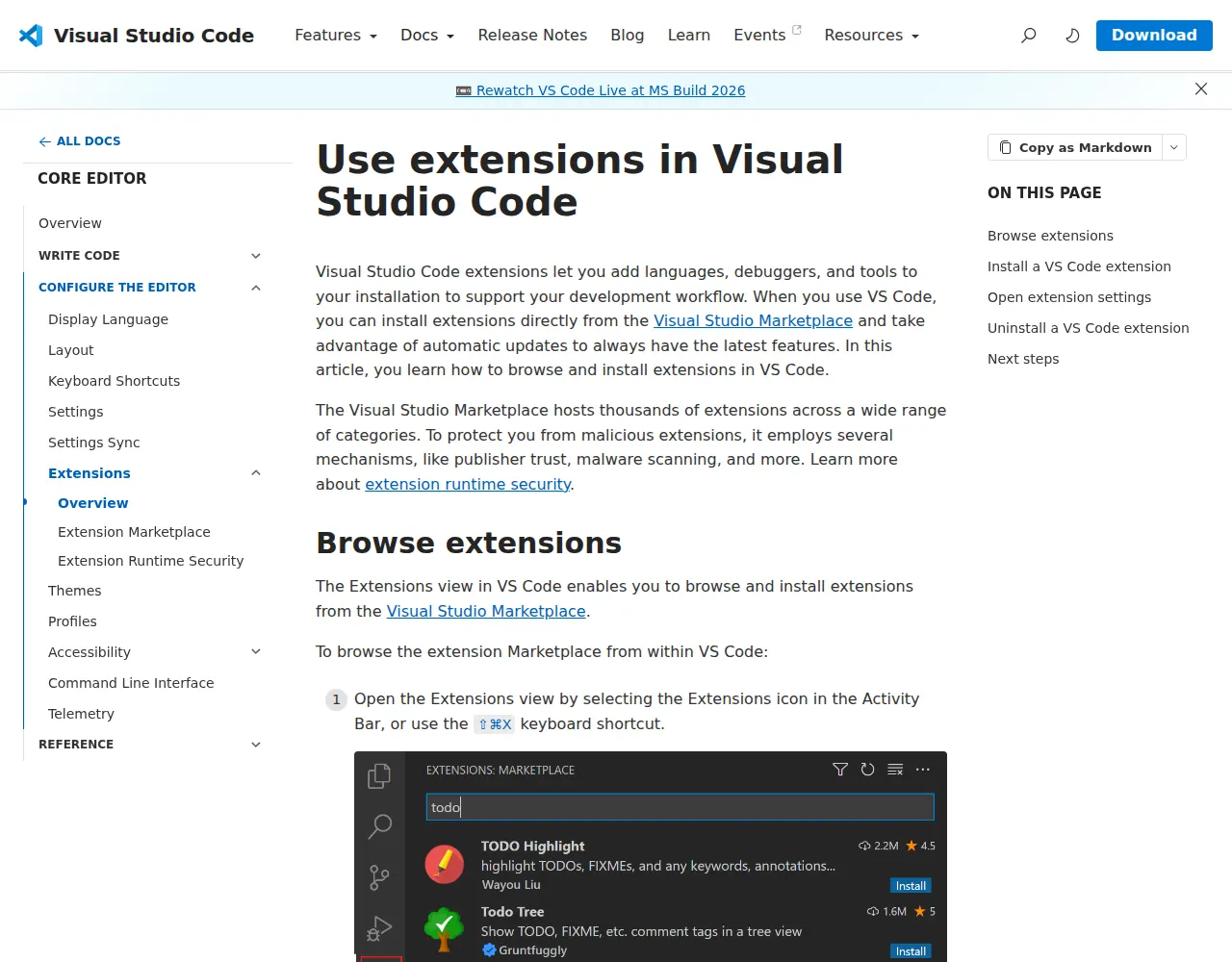1232x962 pixels.
Task: Click Install for Todo Tree
Action: (911, 951)
